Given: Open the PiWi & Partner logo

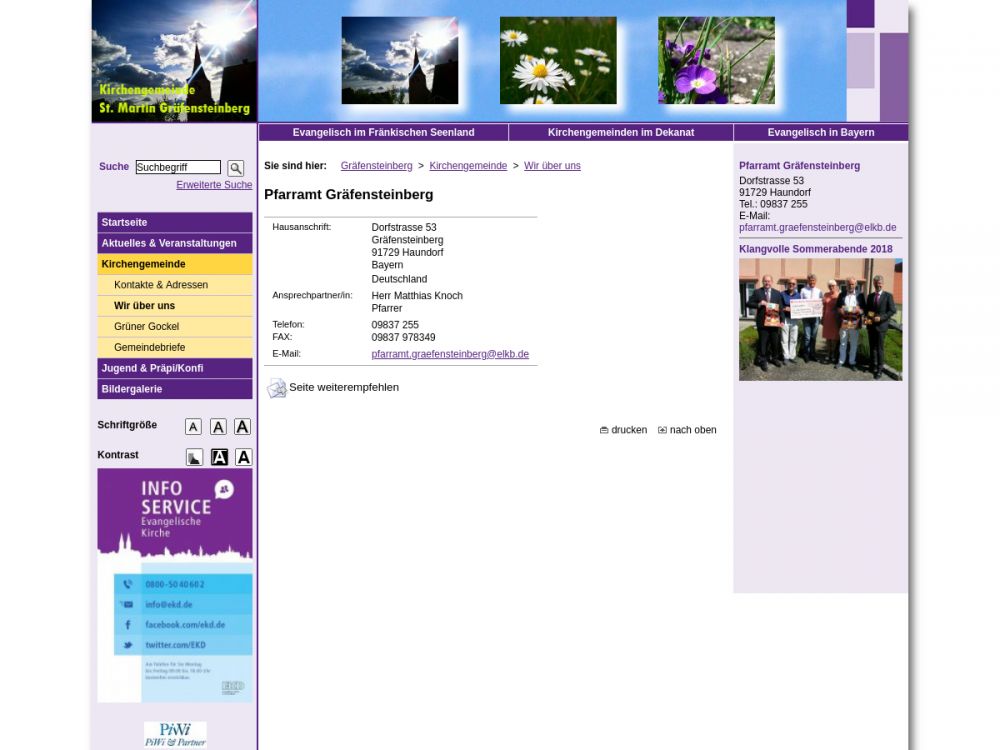Looking at the screenshot, I should [175, 735].
